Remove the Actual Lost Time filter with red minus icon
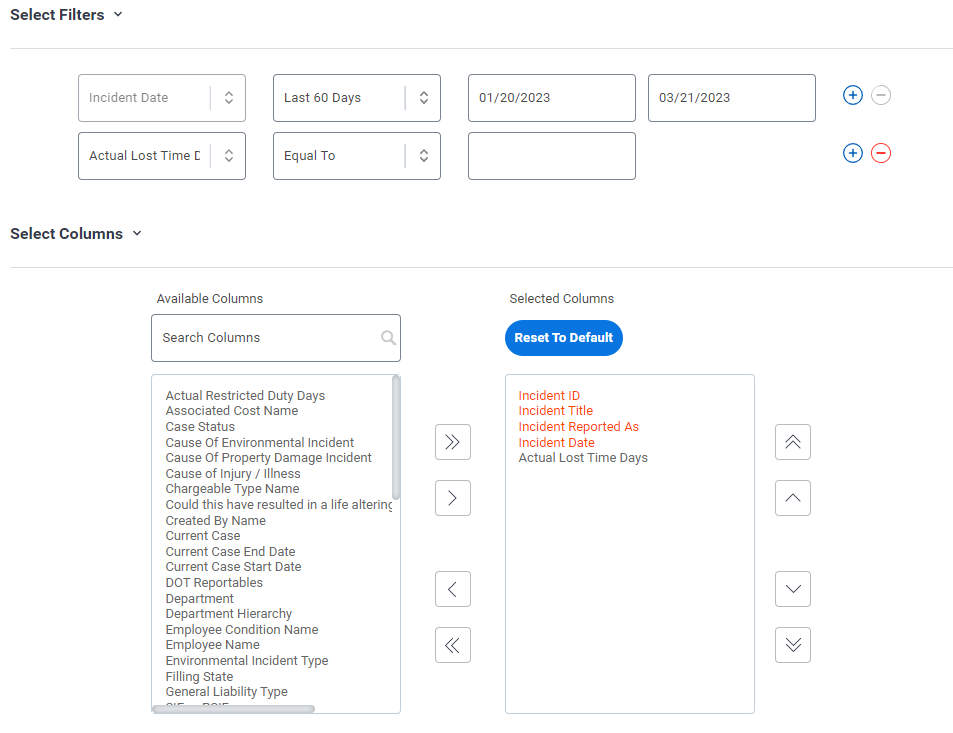The width and height of the screenshot is (953, 733). point(880,153)
